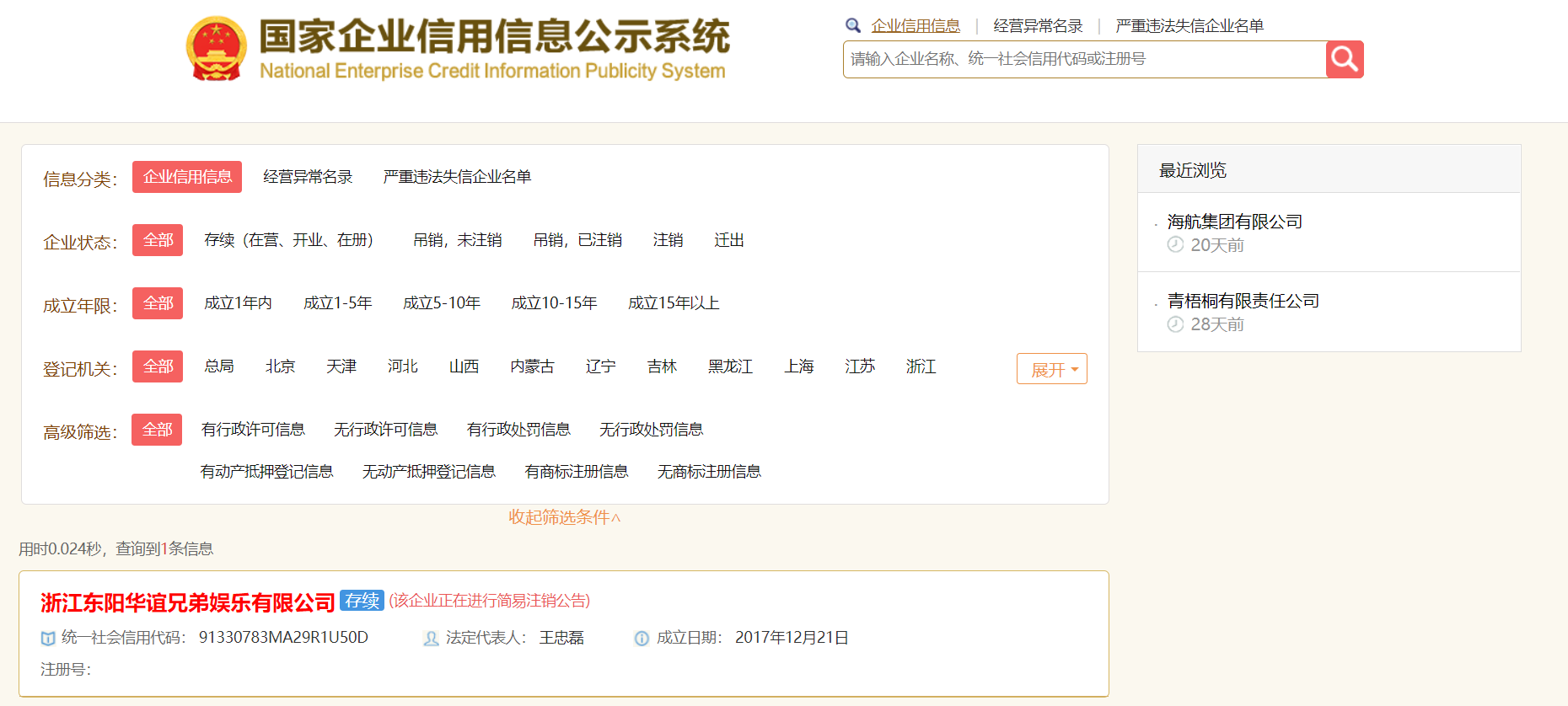Filter by 吊销，已注销 status
Image resolution: width=1568 pixels, height=706 pixels.
[577, 240]
